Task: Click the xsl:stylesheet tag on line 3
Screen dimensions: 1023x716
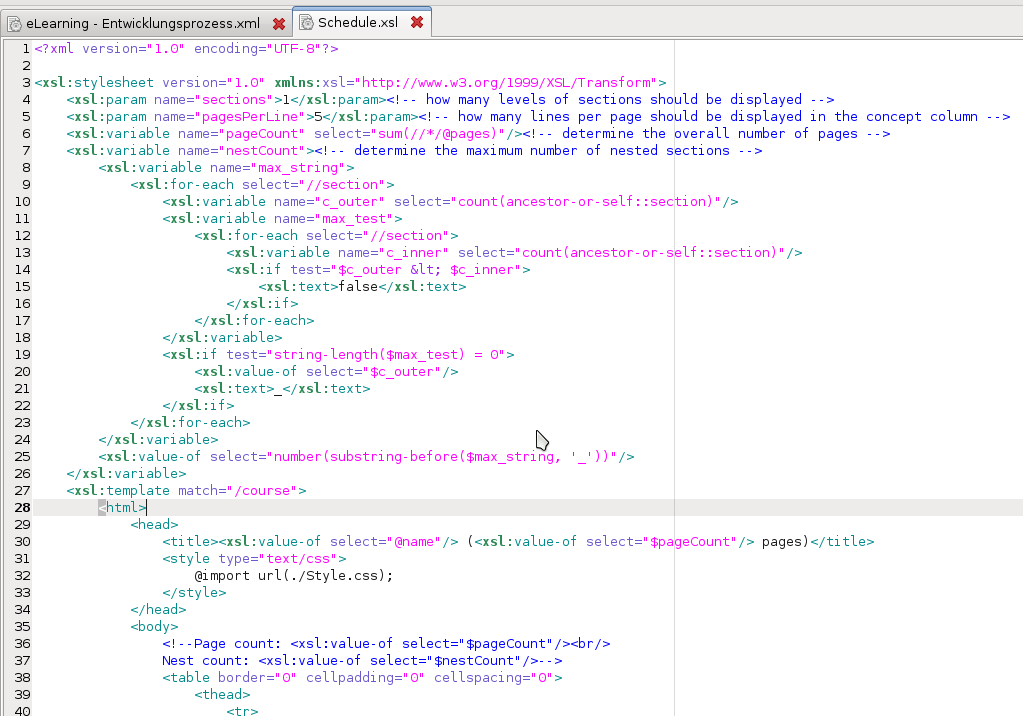Action: pos(94,83)
